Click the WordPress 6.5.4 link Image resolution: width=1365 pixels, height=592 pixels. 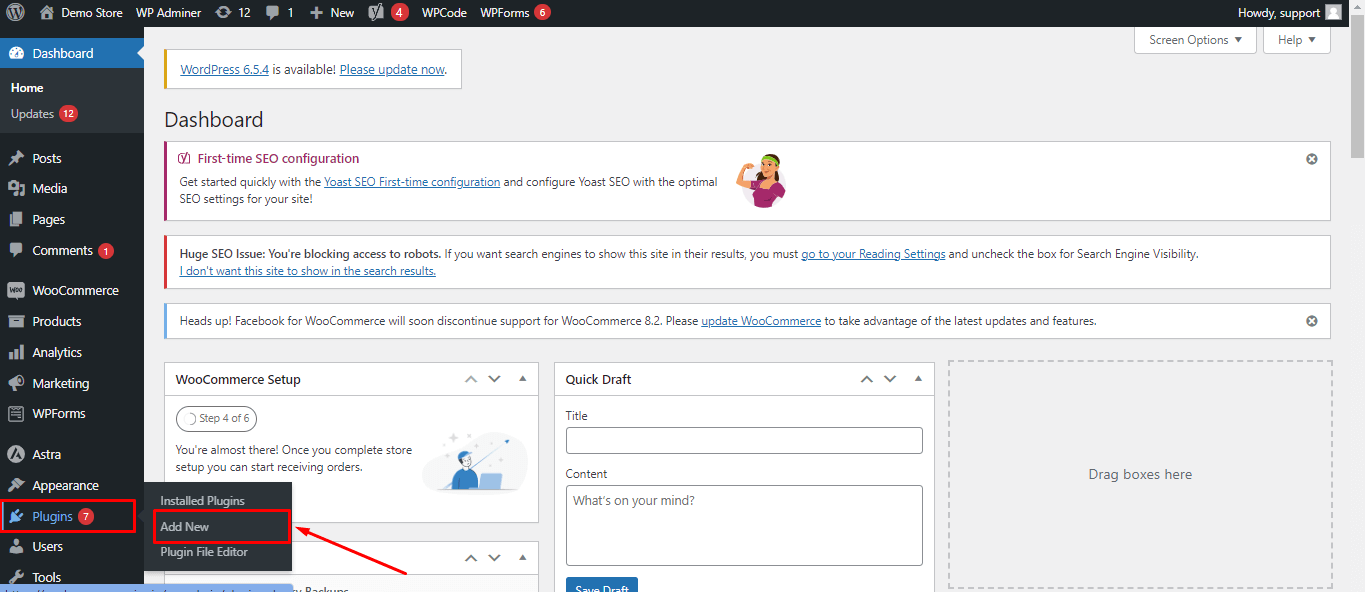[x=225, y=69]
